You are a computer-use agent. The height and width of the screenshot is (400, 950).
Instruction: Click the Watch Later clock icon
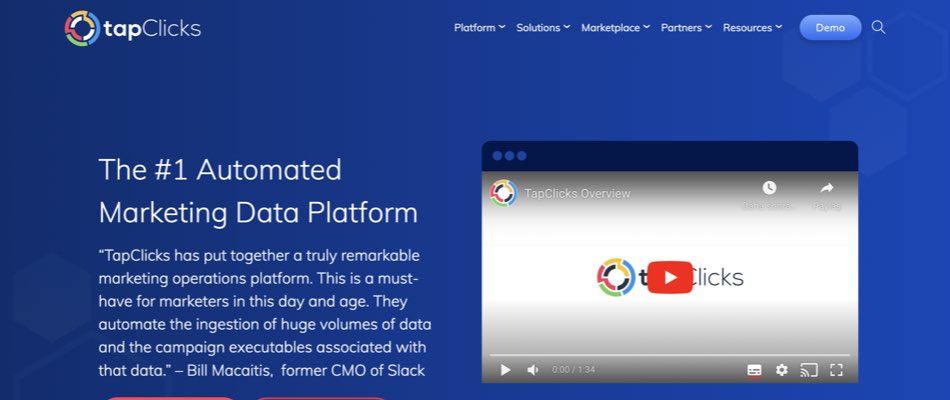[x=768, y=188]
